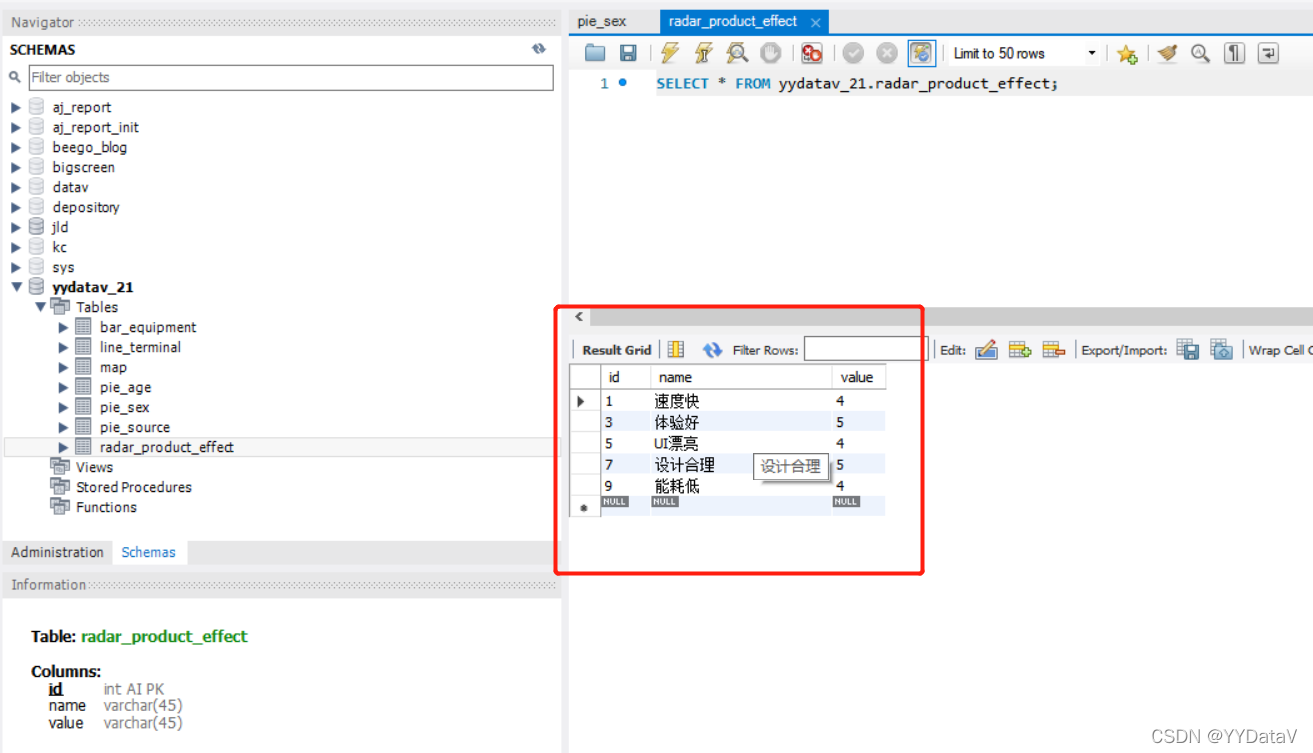Image resolution: width=1313 pixels, height=753 pixels.
Task: Delete the selected row via the grid icon
Action: [x=1053, y=348]
